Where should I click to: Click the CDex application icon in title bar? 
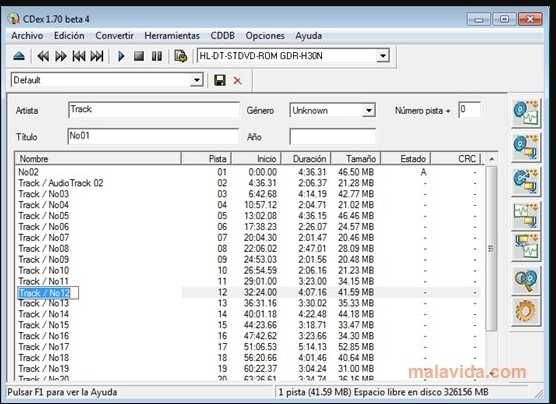coord(13,18)
